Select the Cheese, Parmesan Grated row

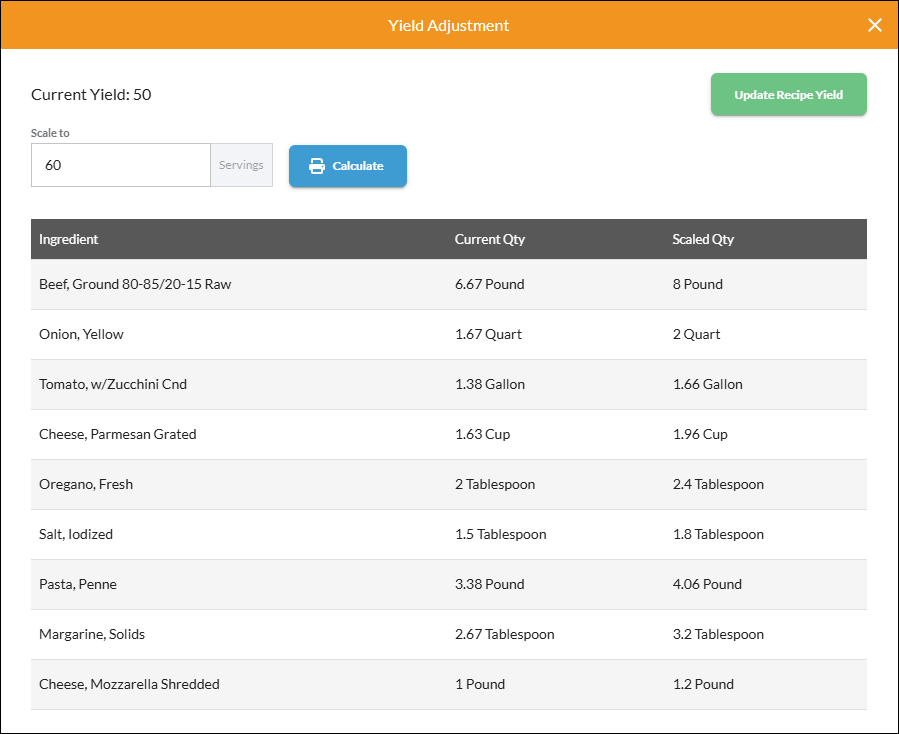(x=117, y=434)
